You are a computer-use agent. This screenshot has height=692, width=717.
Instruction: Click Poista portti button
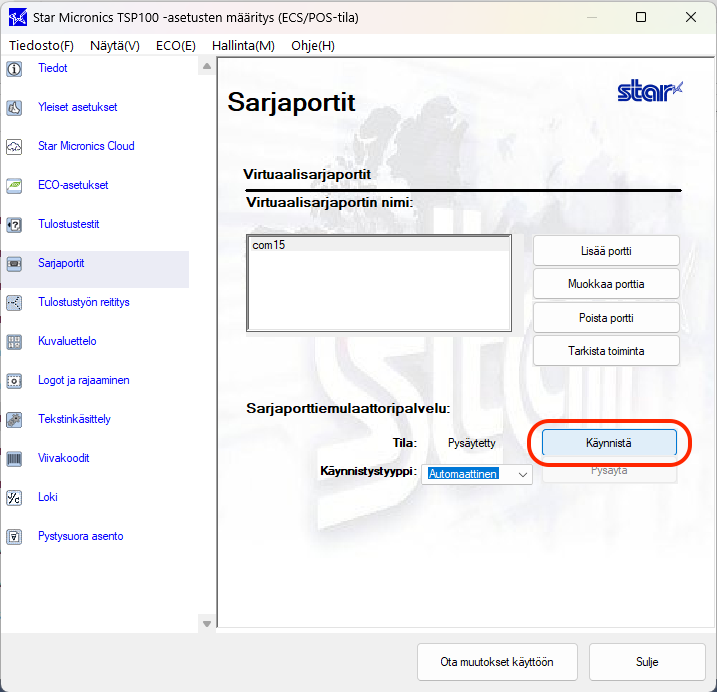[x=606, y=318]
